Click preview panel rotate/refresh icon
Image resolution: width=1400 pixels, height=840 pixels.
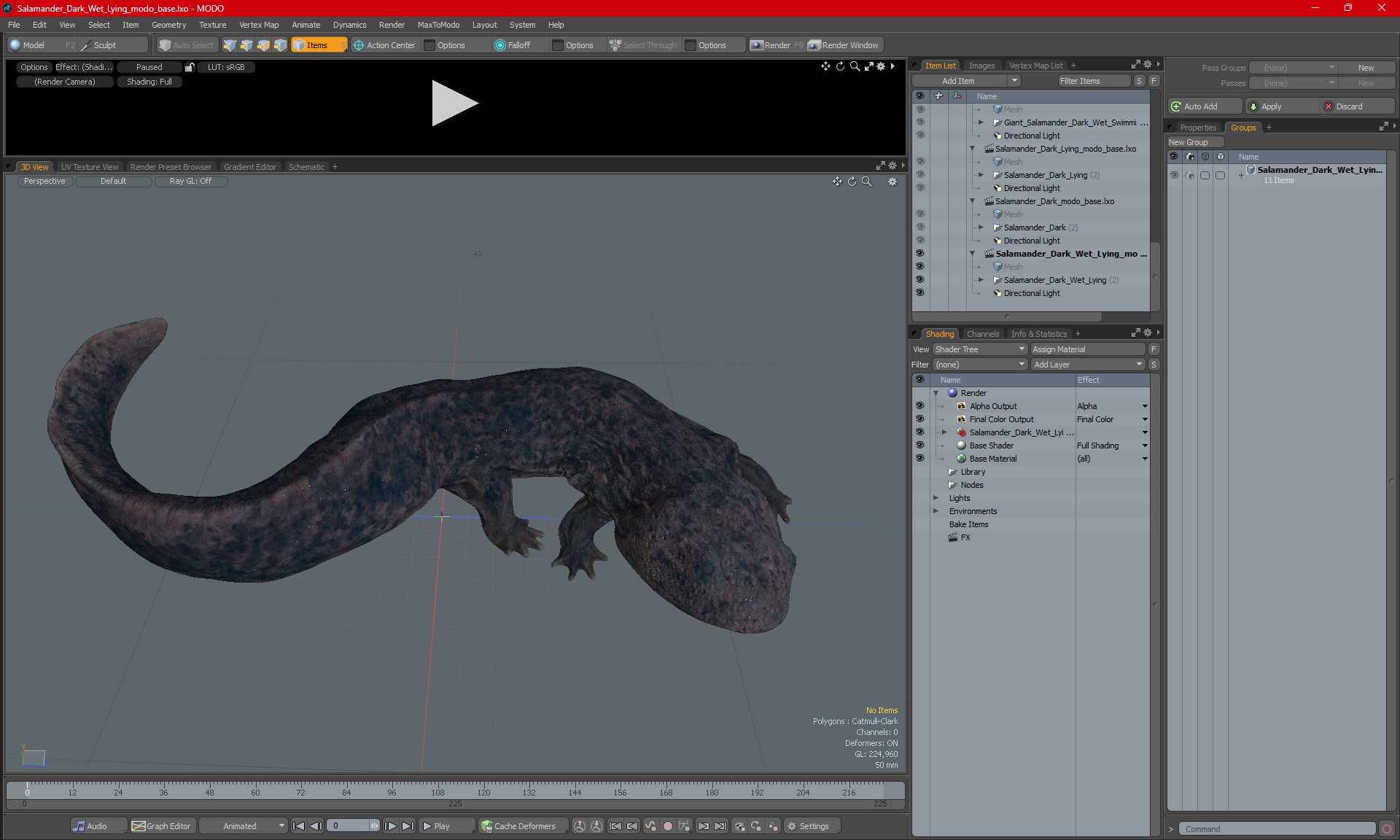[840, 66]
